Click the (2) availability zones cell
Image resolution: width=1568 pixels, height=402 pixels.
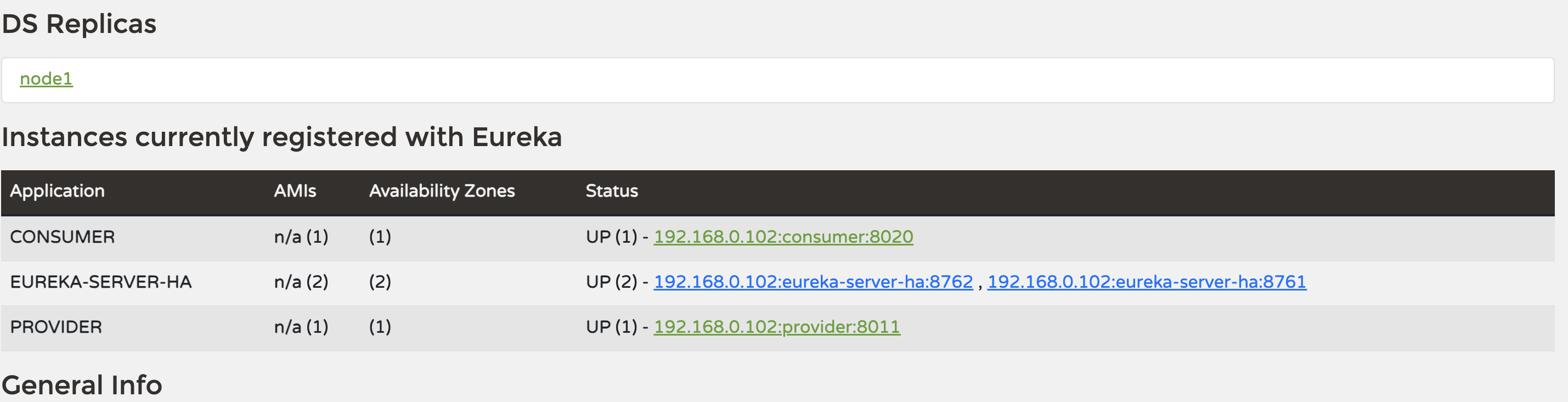click(x=380, y=282)
